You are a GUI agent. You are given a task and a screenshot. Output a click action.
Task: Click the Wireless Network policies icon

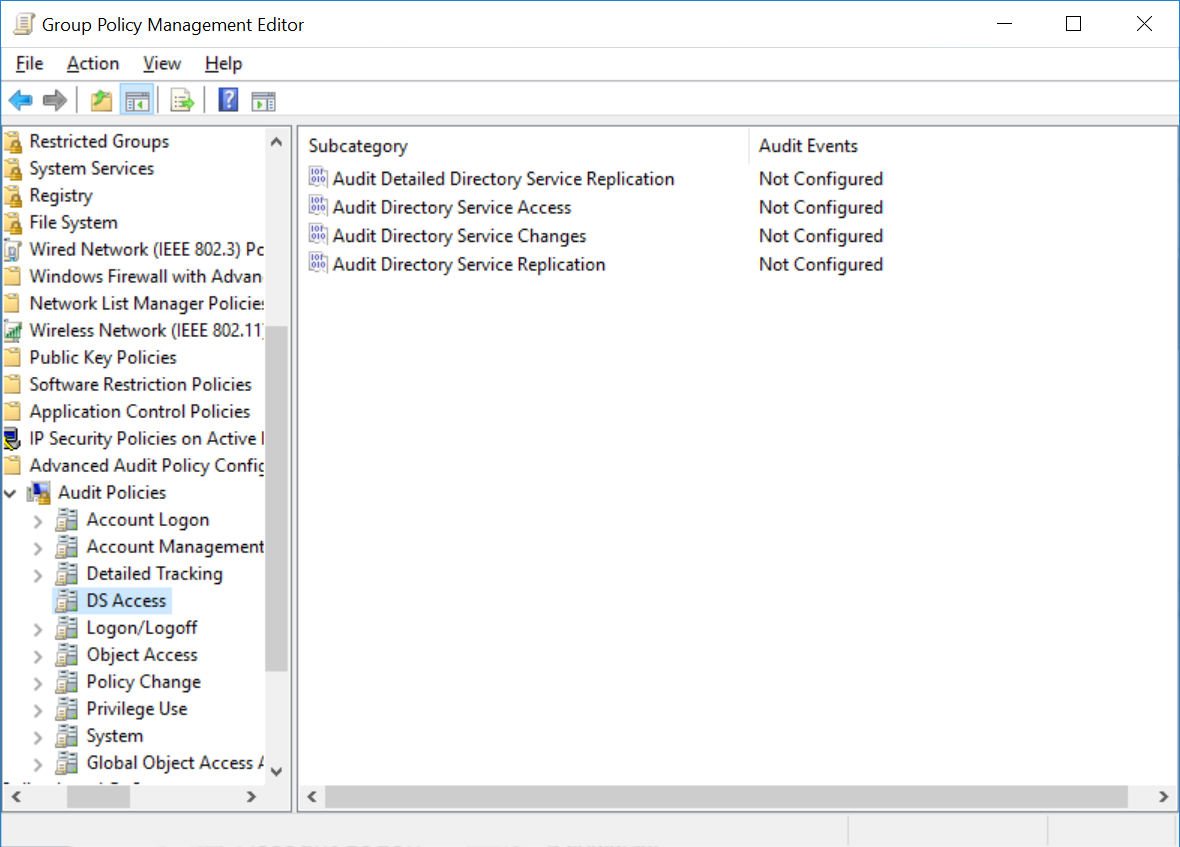pos(12,330)
